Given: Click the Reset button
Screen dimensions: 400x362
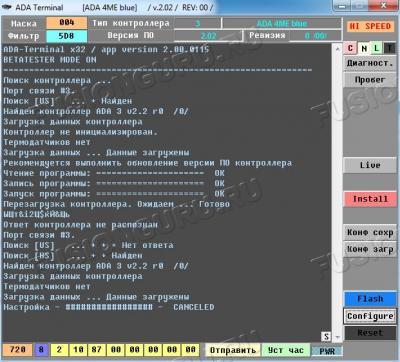Looking at the screenshot, I should (x=370, y=333).
